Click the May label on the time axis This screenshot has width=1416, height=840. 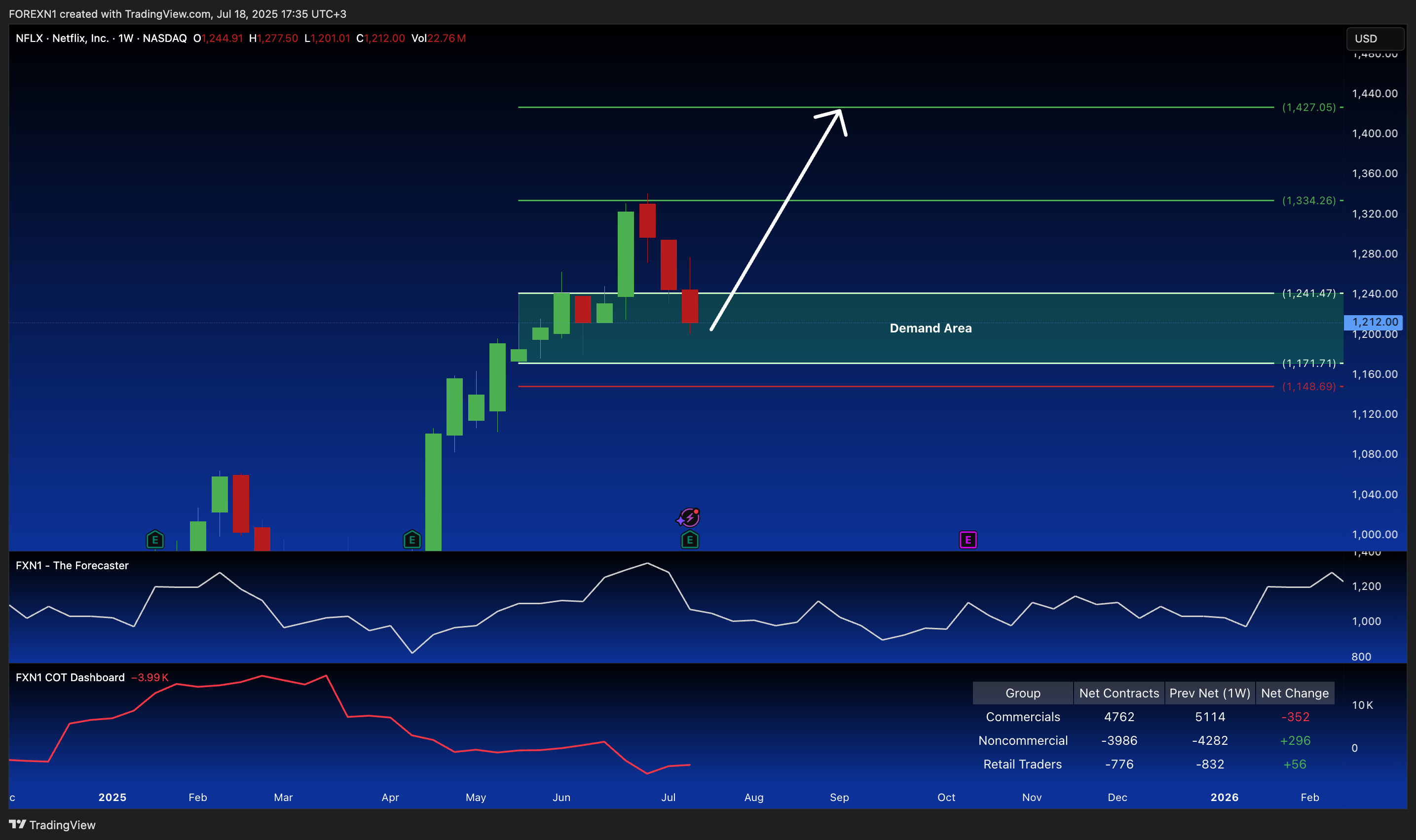click(476, 797)
